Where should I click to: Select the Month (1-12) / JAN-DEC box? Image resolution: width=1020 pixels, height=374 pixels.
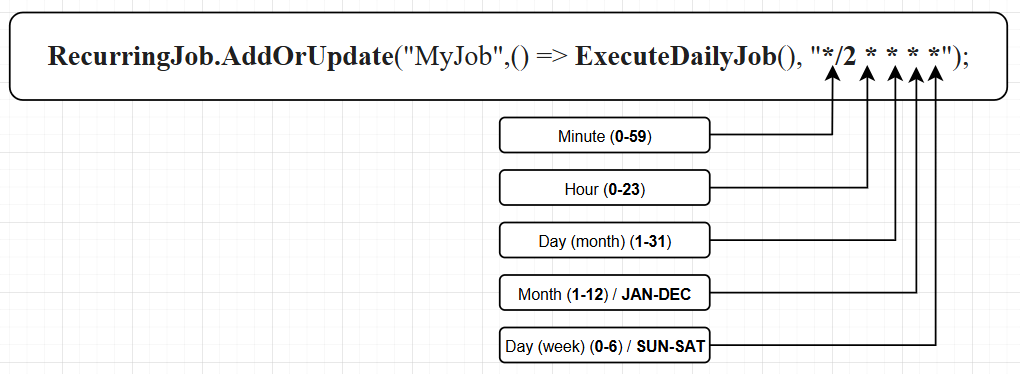[x=604, y=293]
